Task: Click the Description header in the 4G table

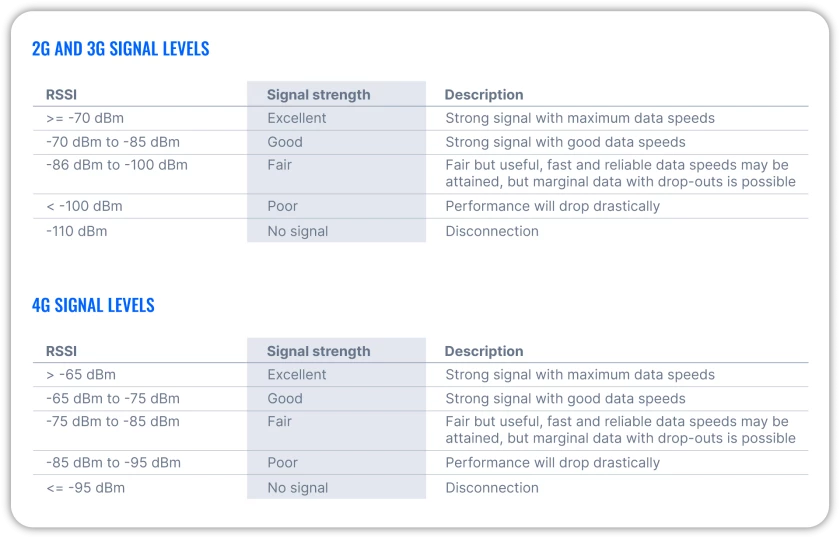Action: point(484,351)
